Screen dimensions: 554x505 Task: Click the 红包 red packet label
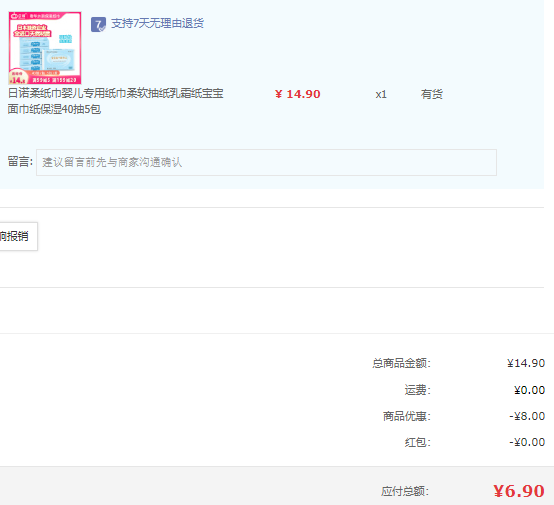click(418, 442)
